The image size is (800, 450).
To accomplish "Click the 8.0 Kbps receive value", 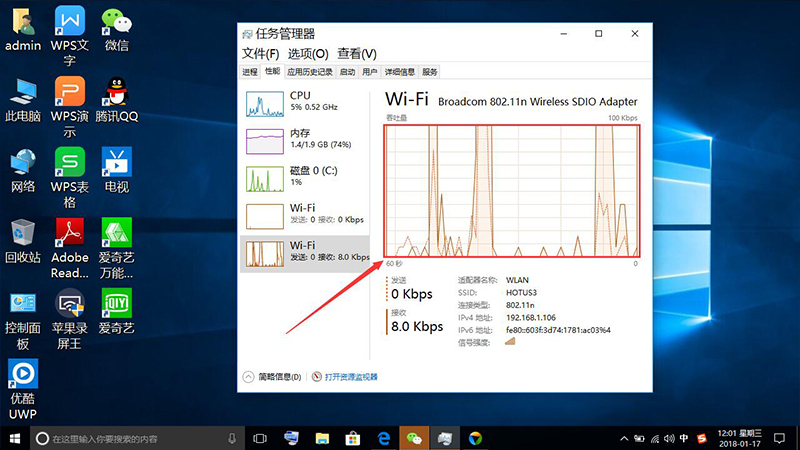I will click(417, 327).
